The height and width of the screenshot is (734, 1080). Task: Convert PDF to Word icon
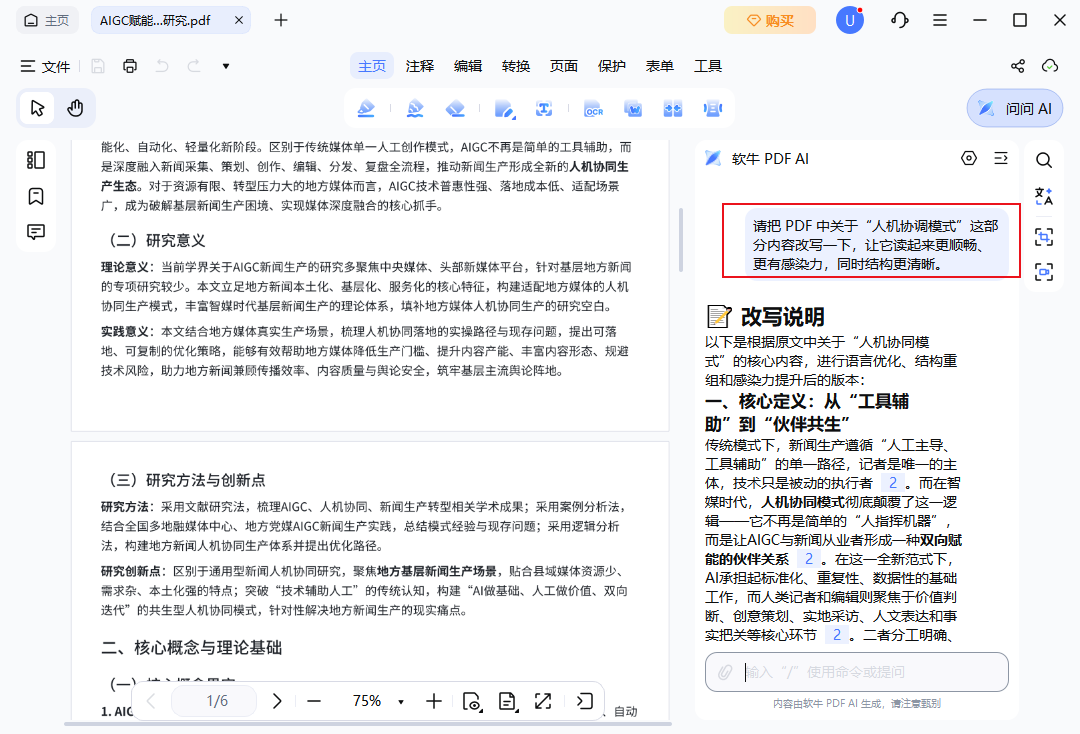tap(632, 108)
